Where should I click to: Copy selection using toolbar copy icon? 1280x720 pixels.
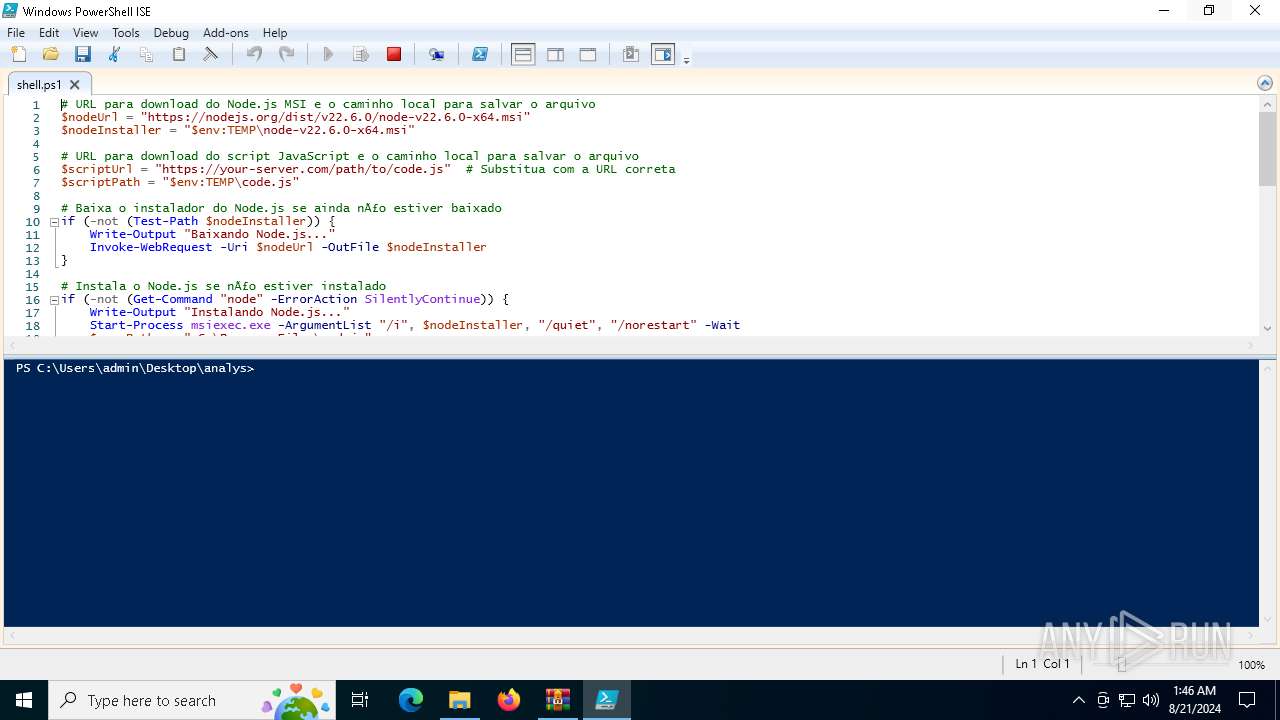tap(146, 54)
